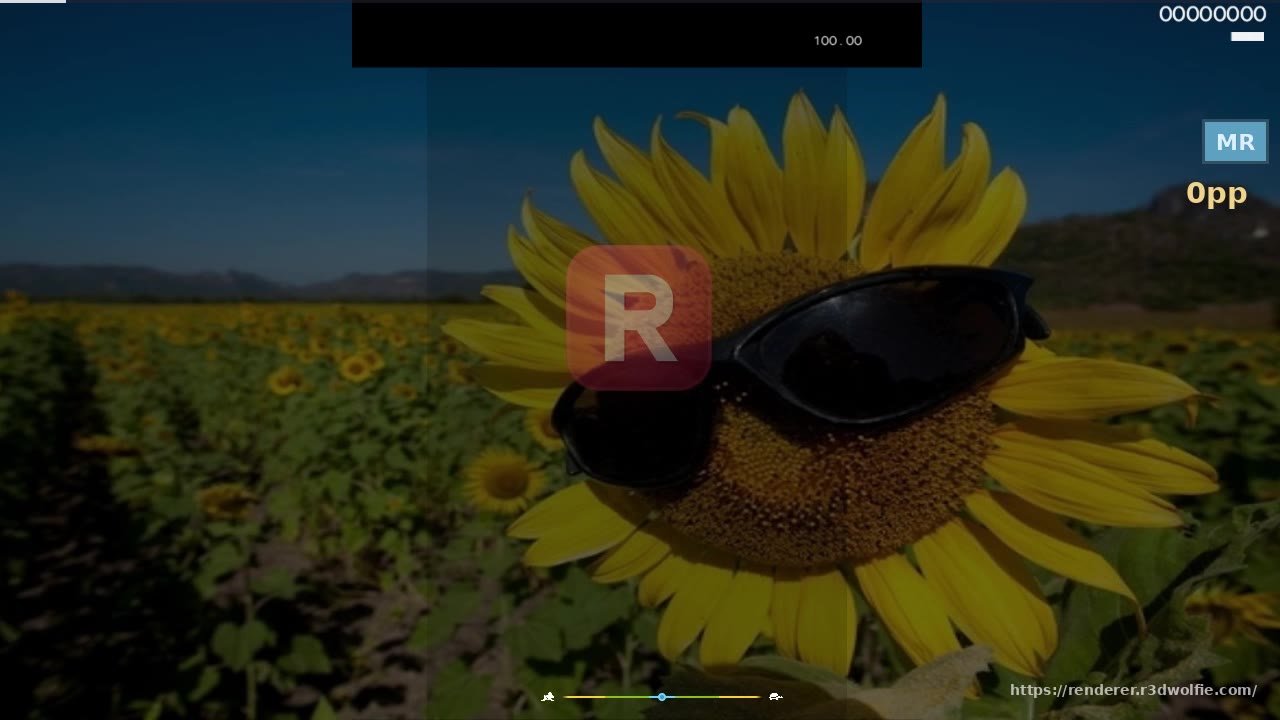
Task: Click the turtle icon on hit-error bar
Action: (775, 696)
